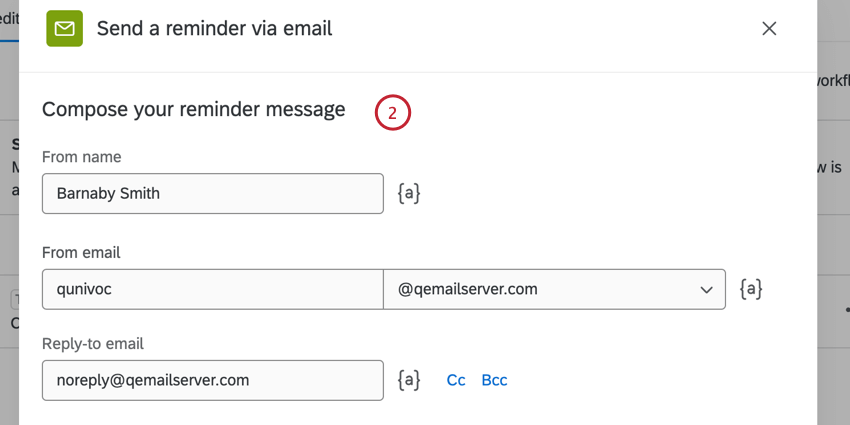Expand the domain list chevron arrow
Image resolution: width=850 pixels, height=425 pixels.
[706, 289]
